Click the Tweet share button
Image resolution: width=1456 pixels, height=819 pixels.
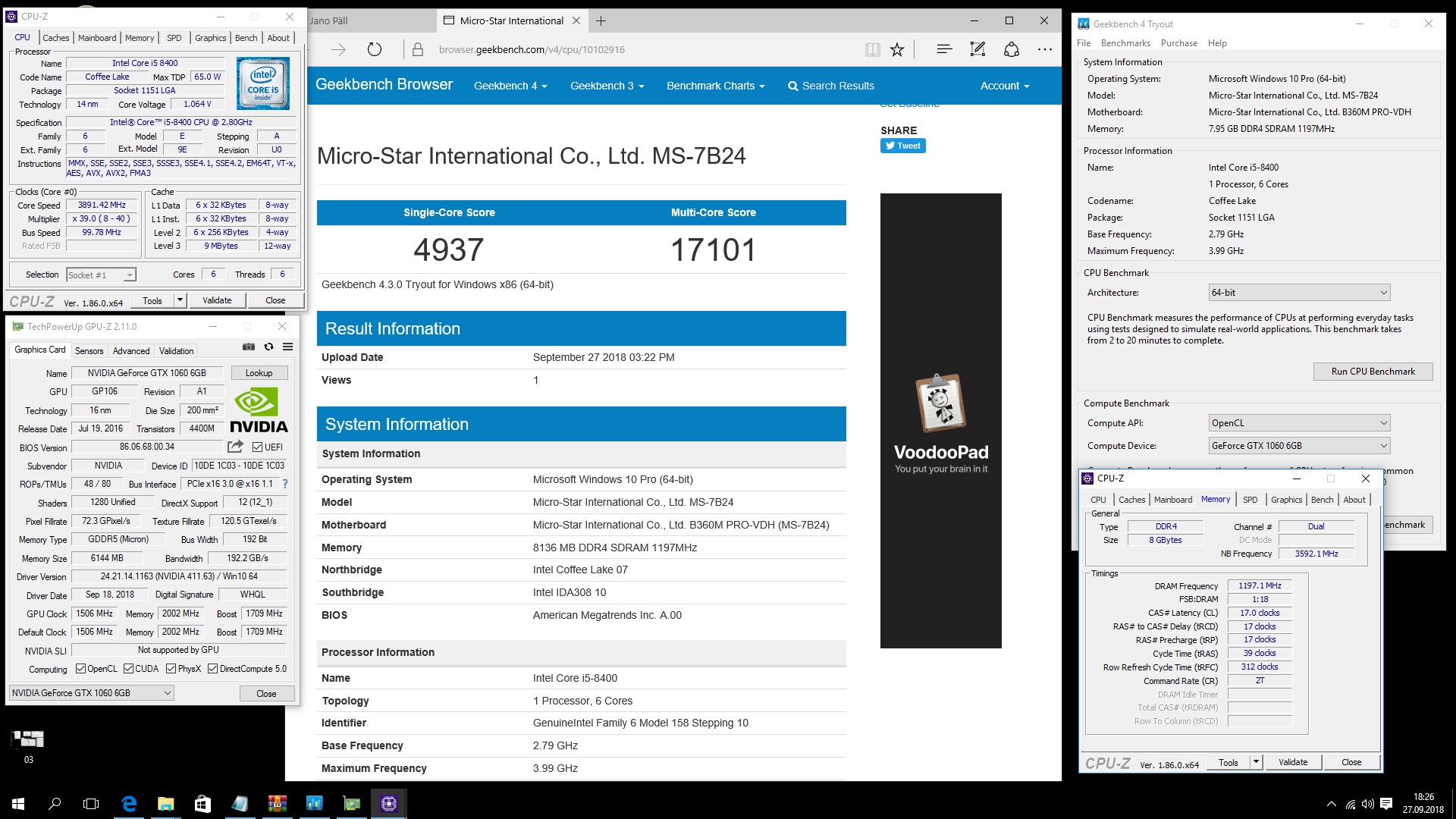click(902, 146)
